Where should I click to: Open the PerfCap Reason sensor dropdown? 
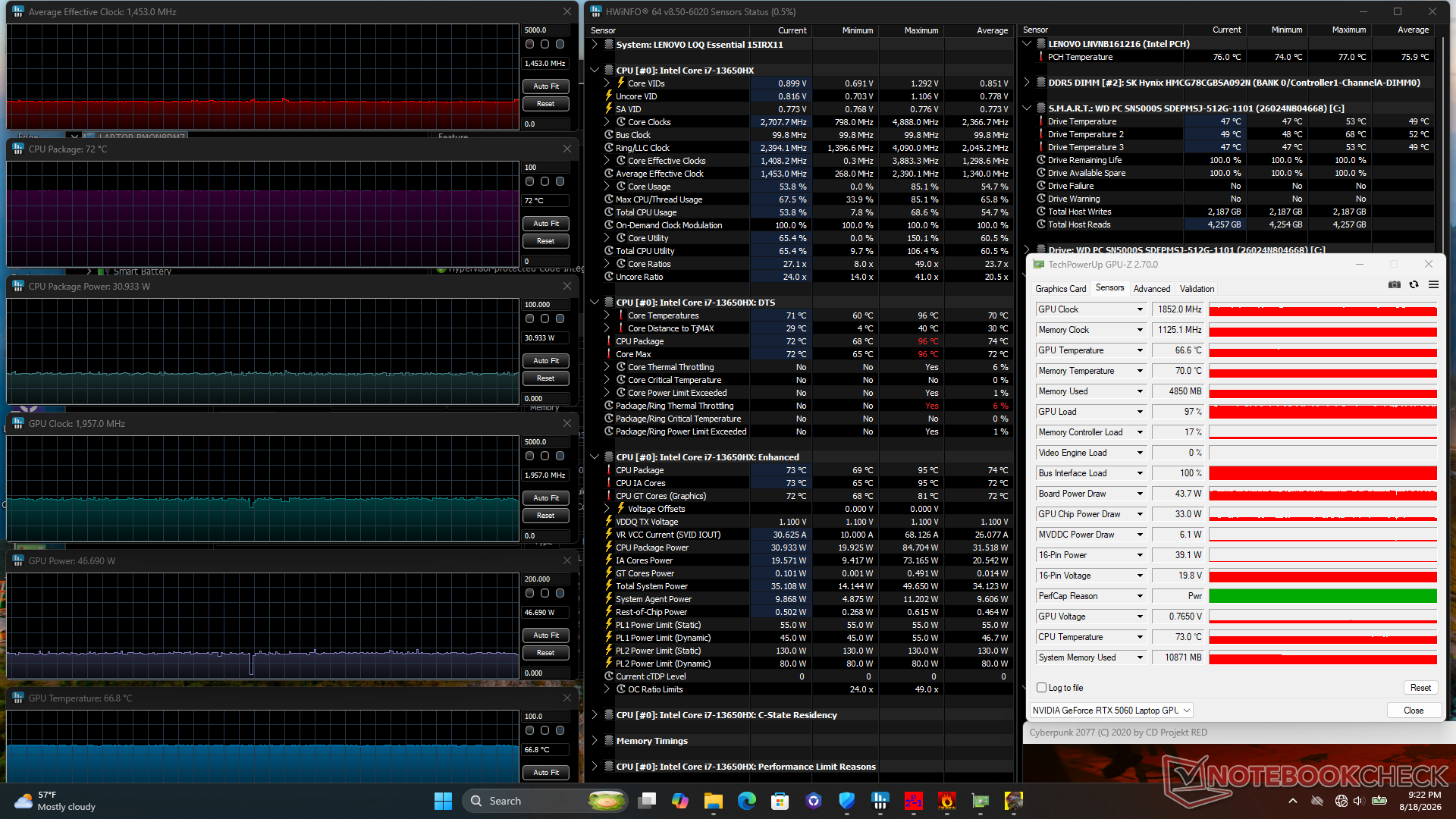(x=1139, y=596)
